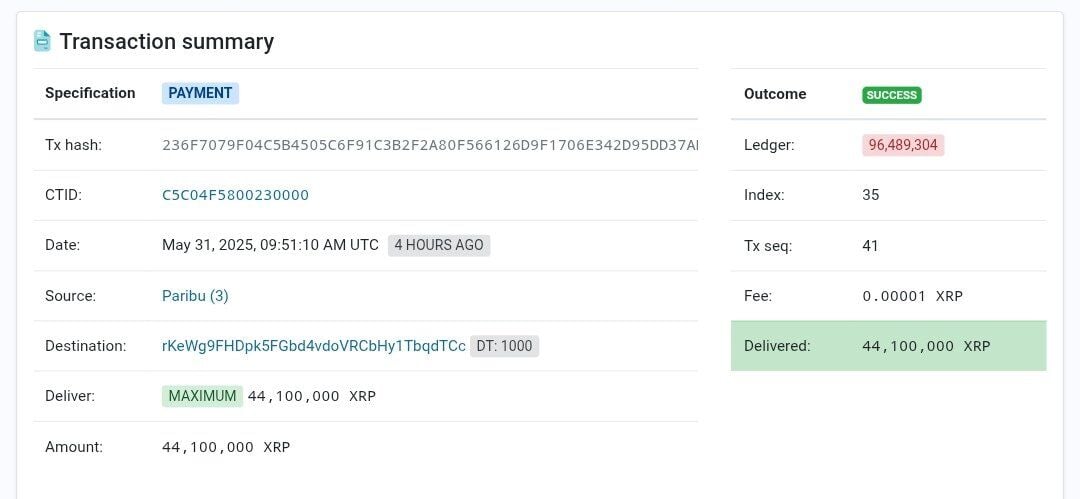The image size is (1080, 499).
Task: Click the Delivered 44,100,000 XRP row
Action: (x=888, y=346)
